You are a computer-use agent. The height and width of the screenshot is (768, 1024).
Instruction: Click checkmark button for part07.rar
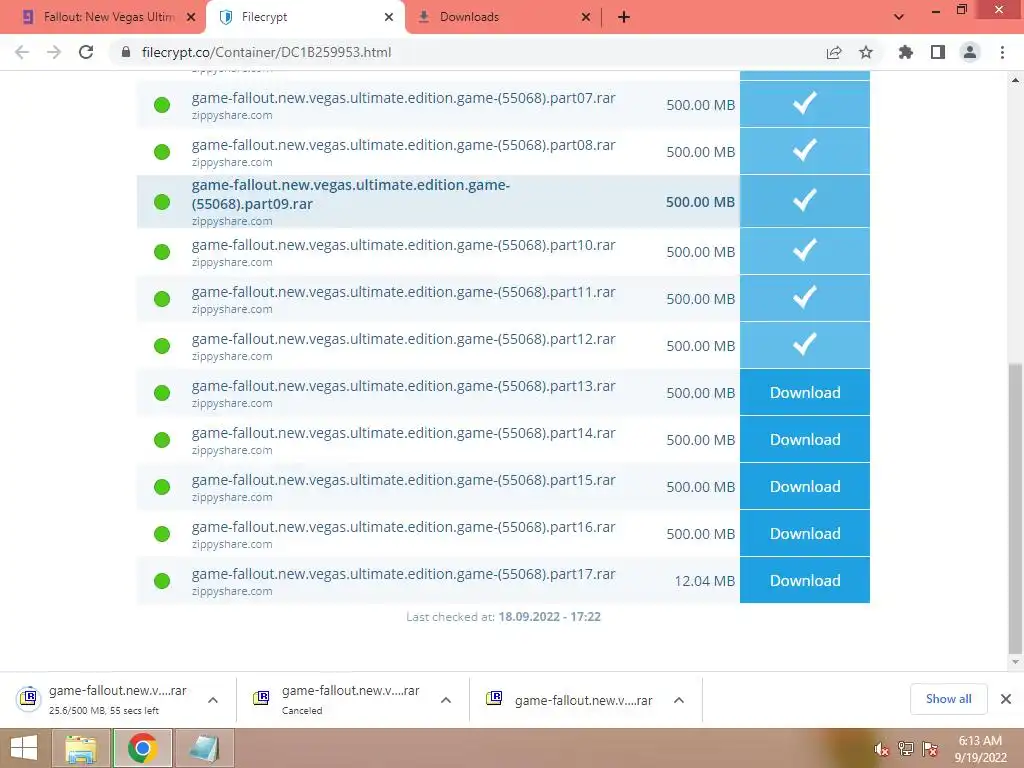[805, 104]
